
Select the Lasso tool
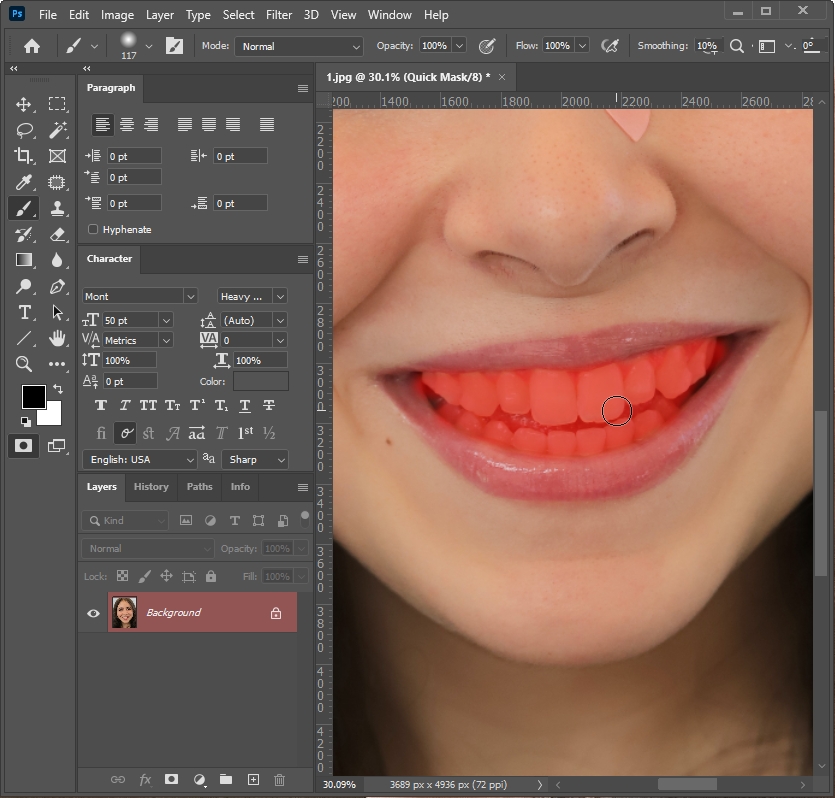24,130
